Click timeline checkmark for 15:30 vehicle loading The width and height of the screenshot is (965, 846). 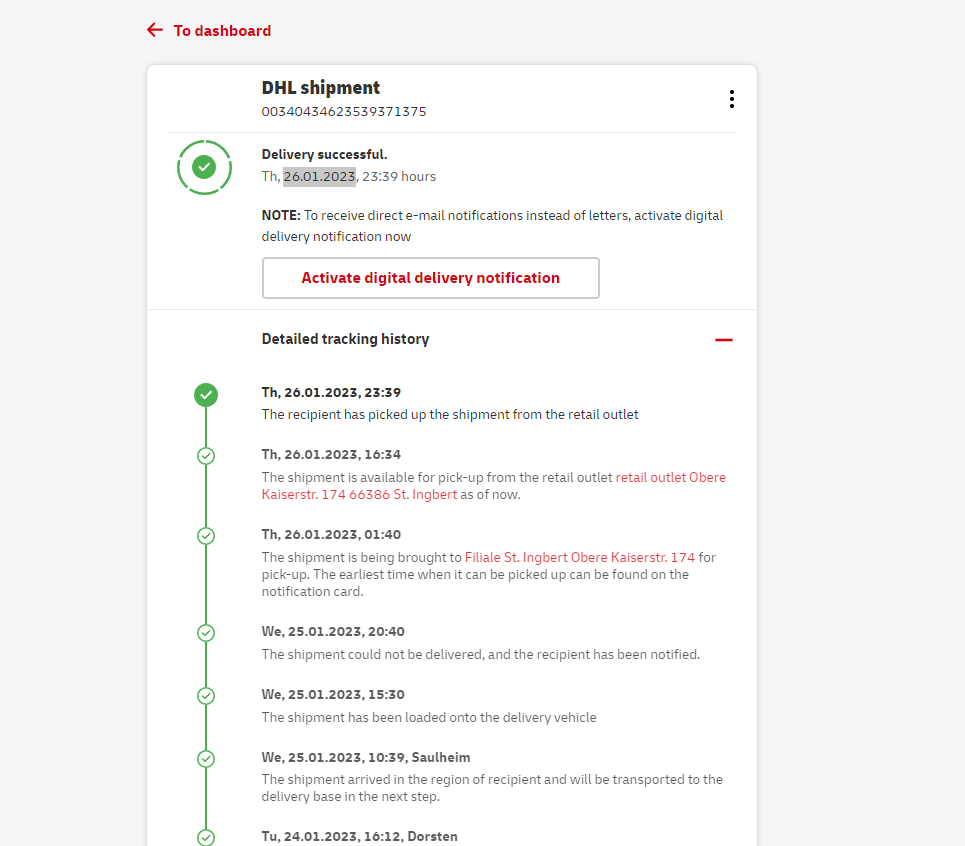206,696
